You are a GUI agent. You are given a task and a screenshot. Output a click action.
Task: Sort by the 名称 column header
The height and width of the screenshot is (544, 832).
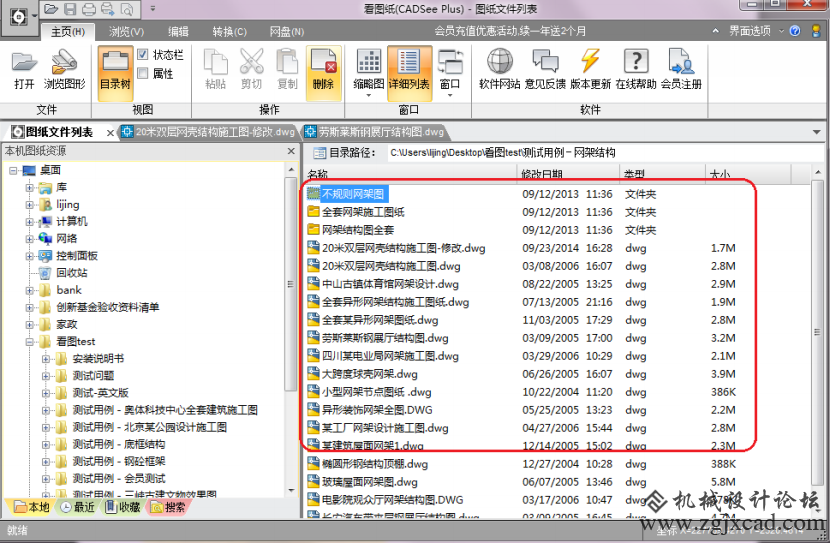tap(410, 173)
